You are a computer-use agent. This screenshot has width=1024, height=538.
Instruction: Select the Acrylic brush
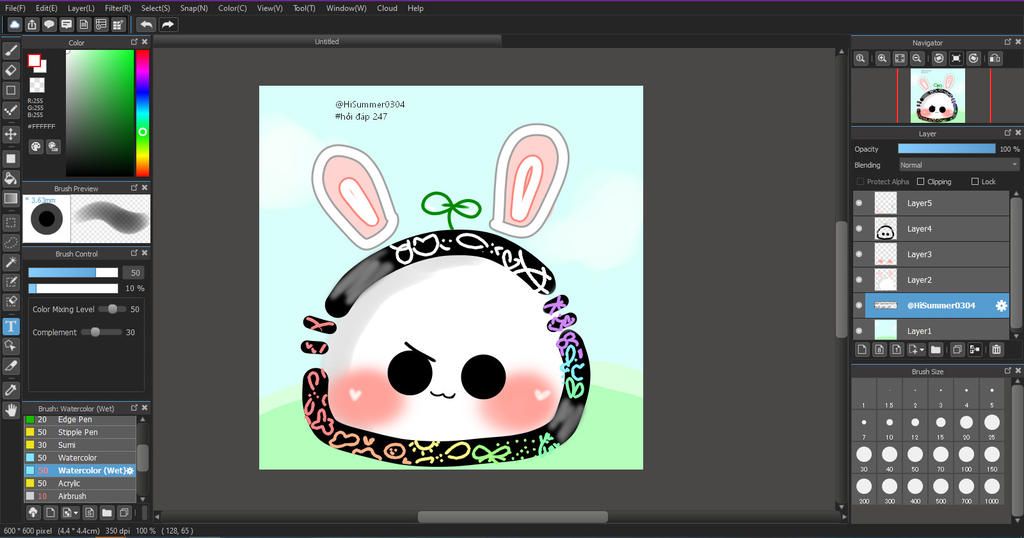[x=80, y=483]
